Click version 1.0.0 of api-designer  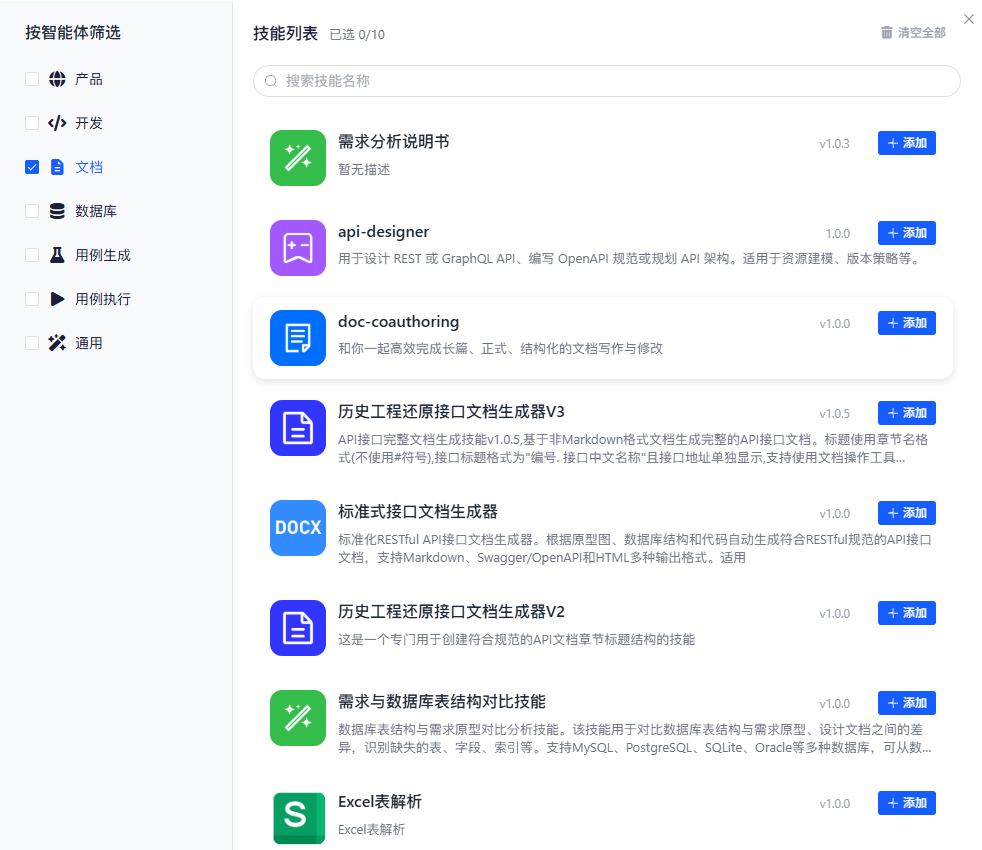[837, 234]
